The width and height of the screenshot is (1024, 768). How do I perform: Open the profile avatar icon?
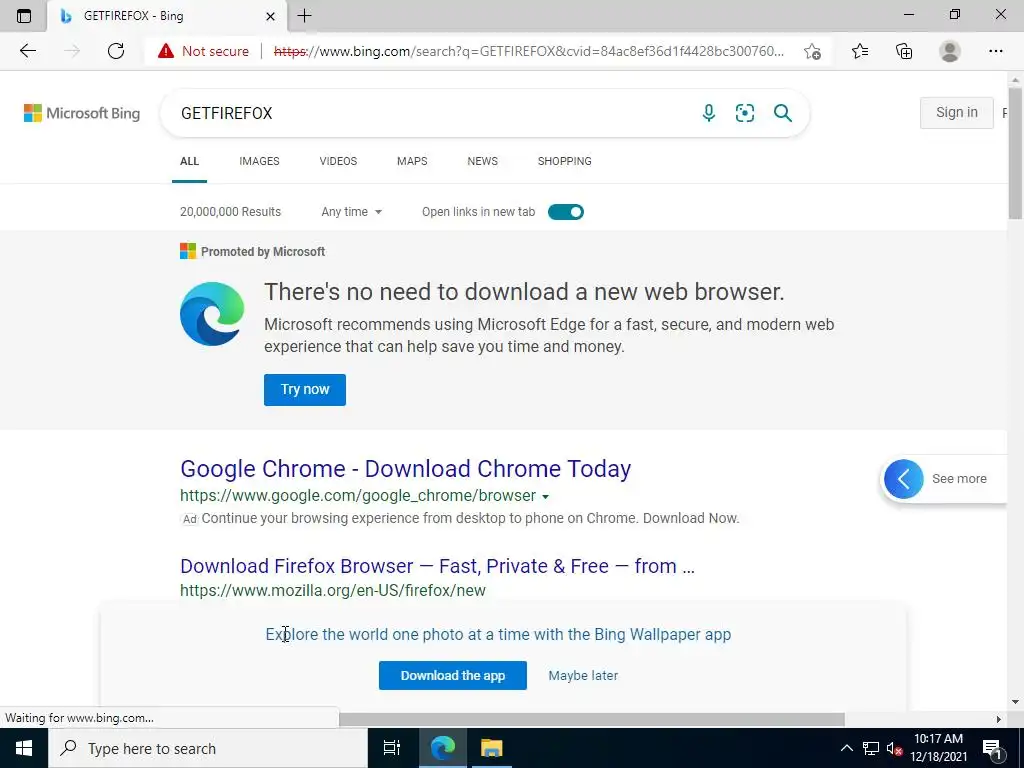click(950, 51)
